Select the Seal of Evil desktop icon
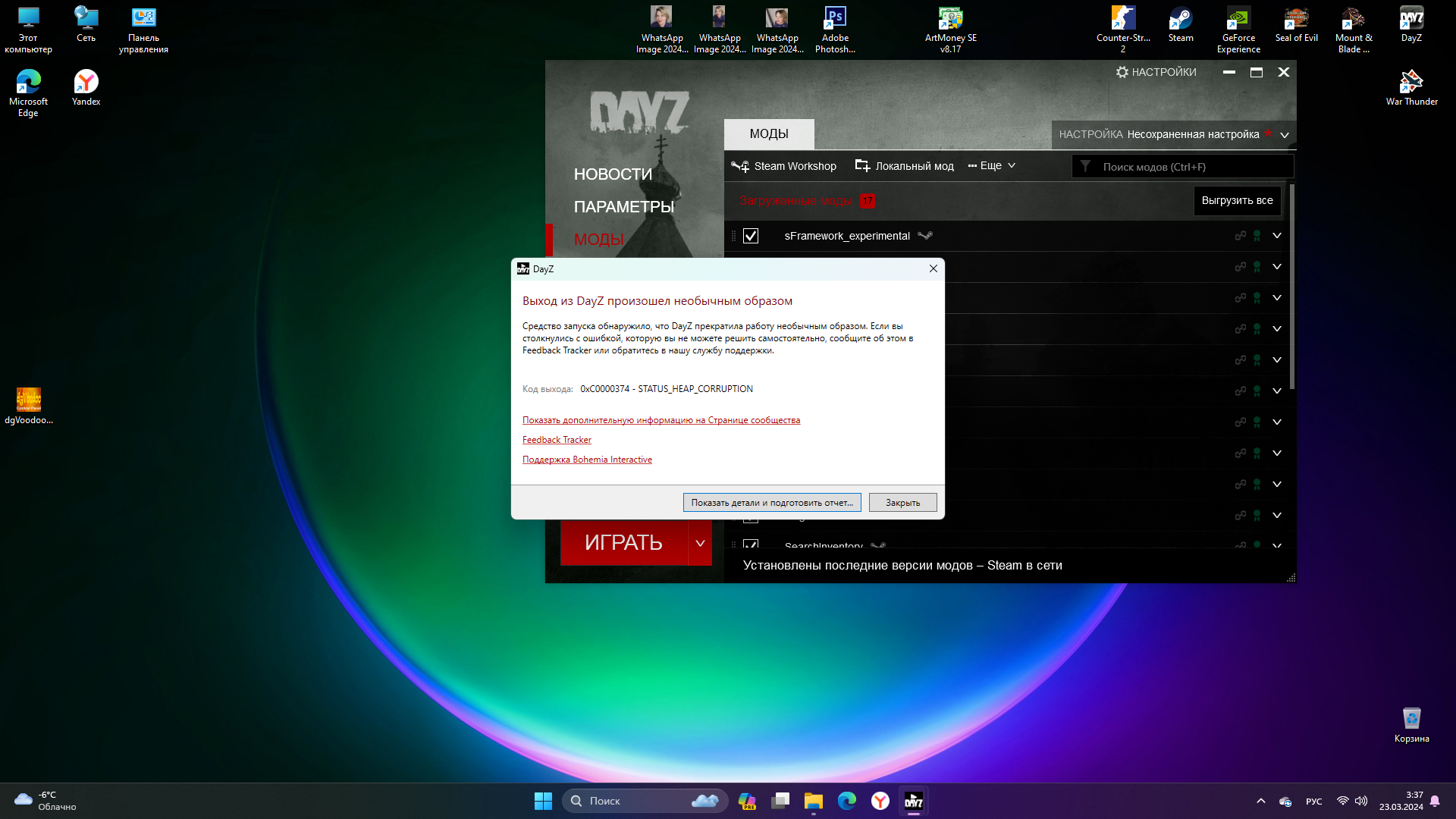Screen dimensions: 1456x819 tap(1296, 25)
